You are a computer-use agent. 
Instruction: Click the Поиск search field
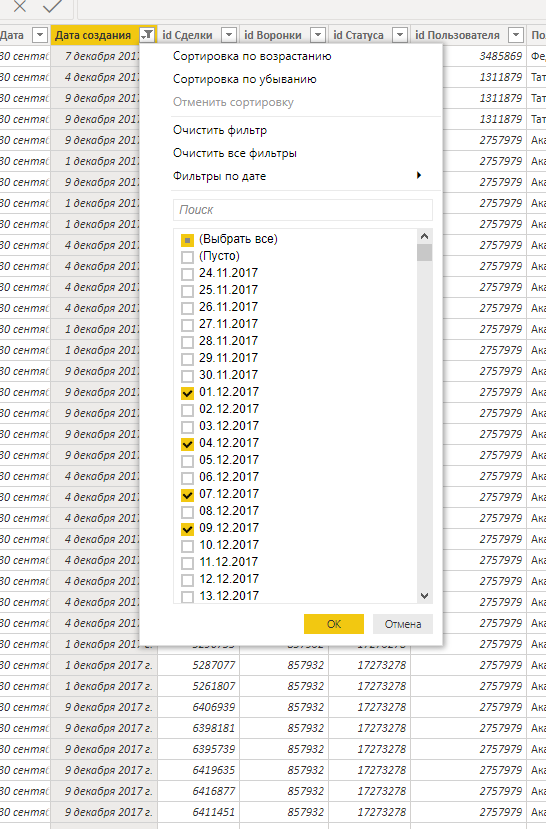[x=303, y=210]
